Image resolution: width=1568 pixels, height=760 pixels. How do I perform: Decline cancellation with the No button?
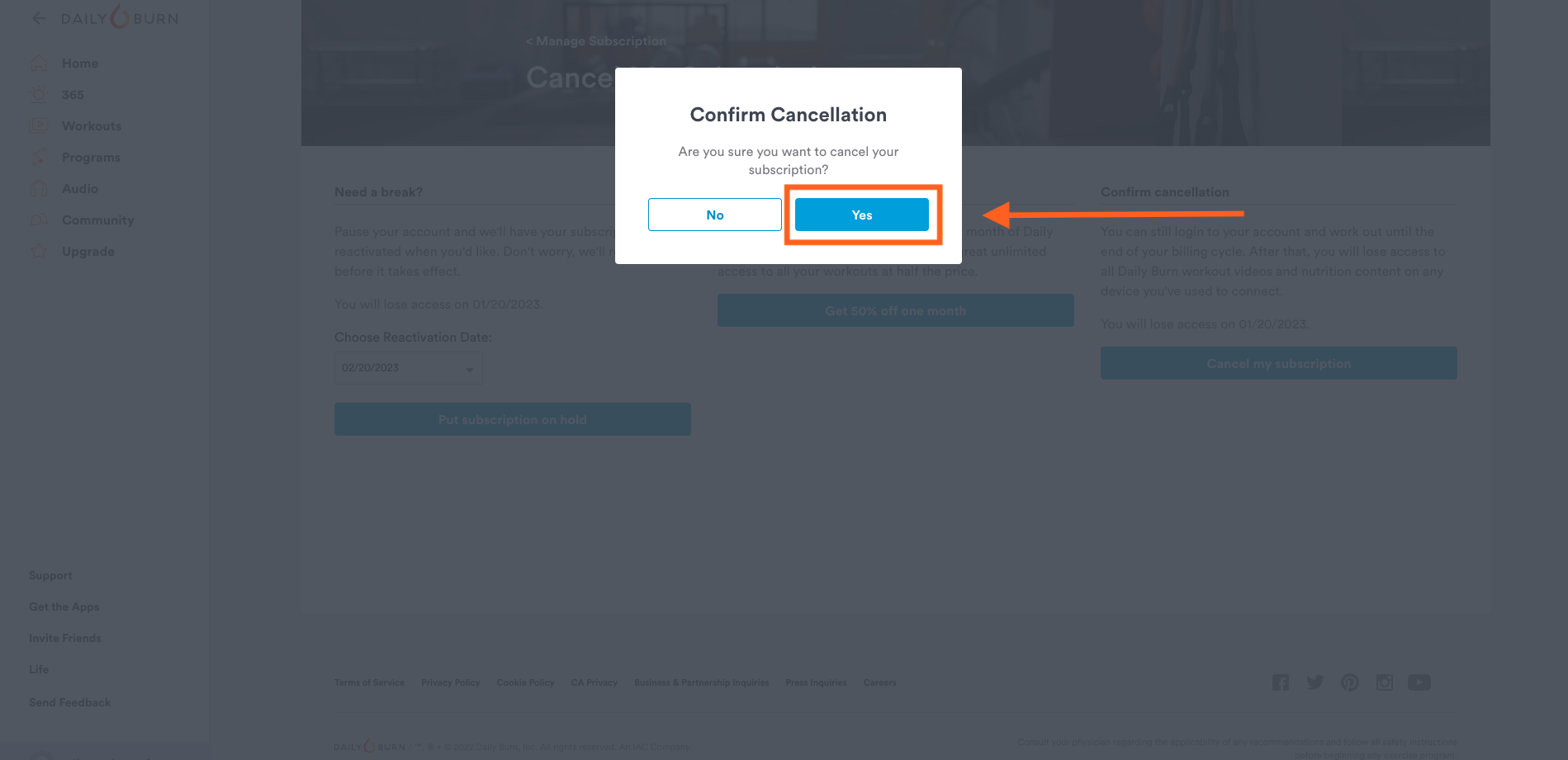715,215
